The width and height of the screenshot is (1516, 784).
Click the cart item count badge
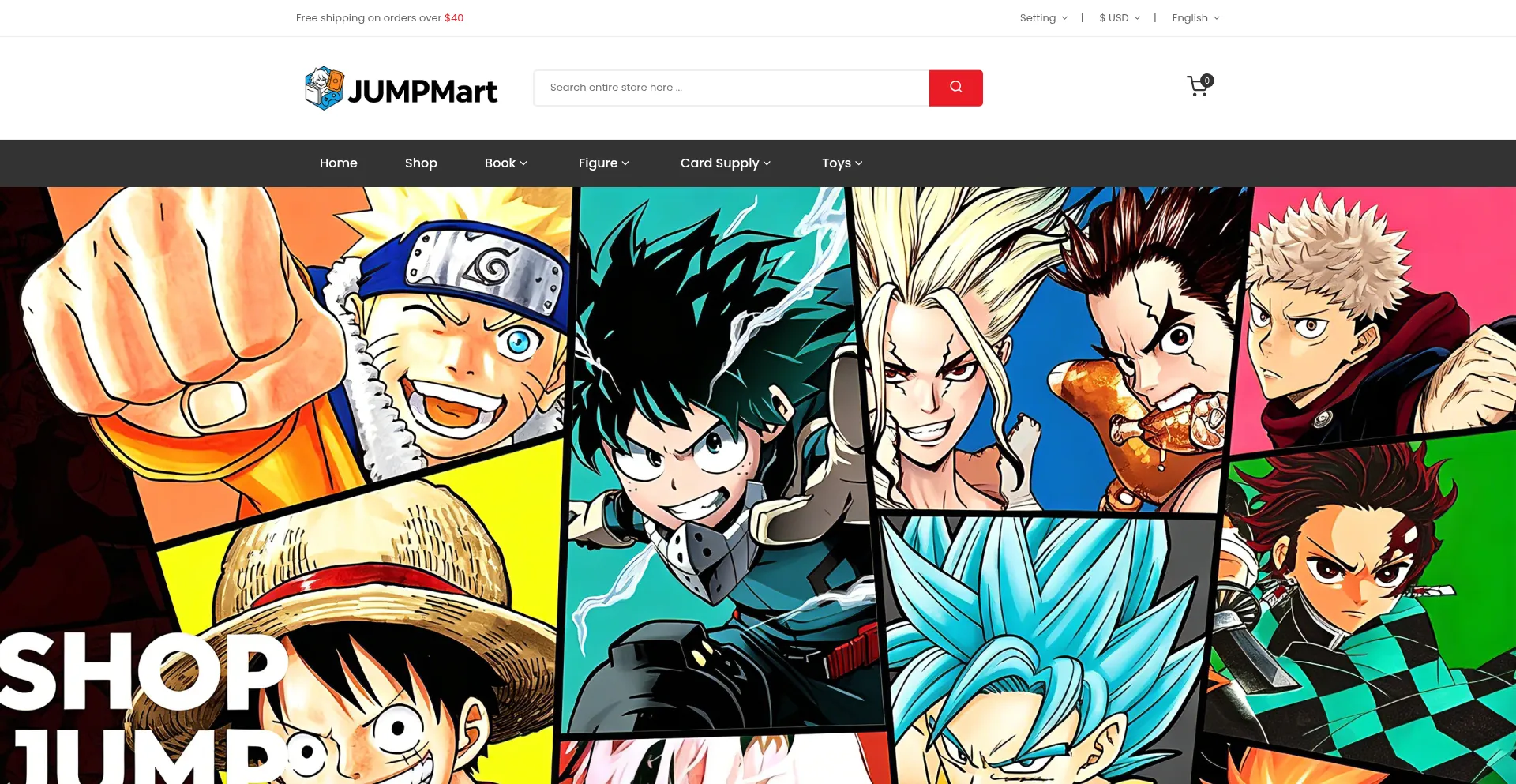click(1207, 81)
